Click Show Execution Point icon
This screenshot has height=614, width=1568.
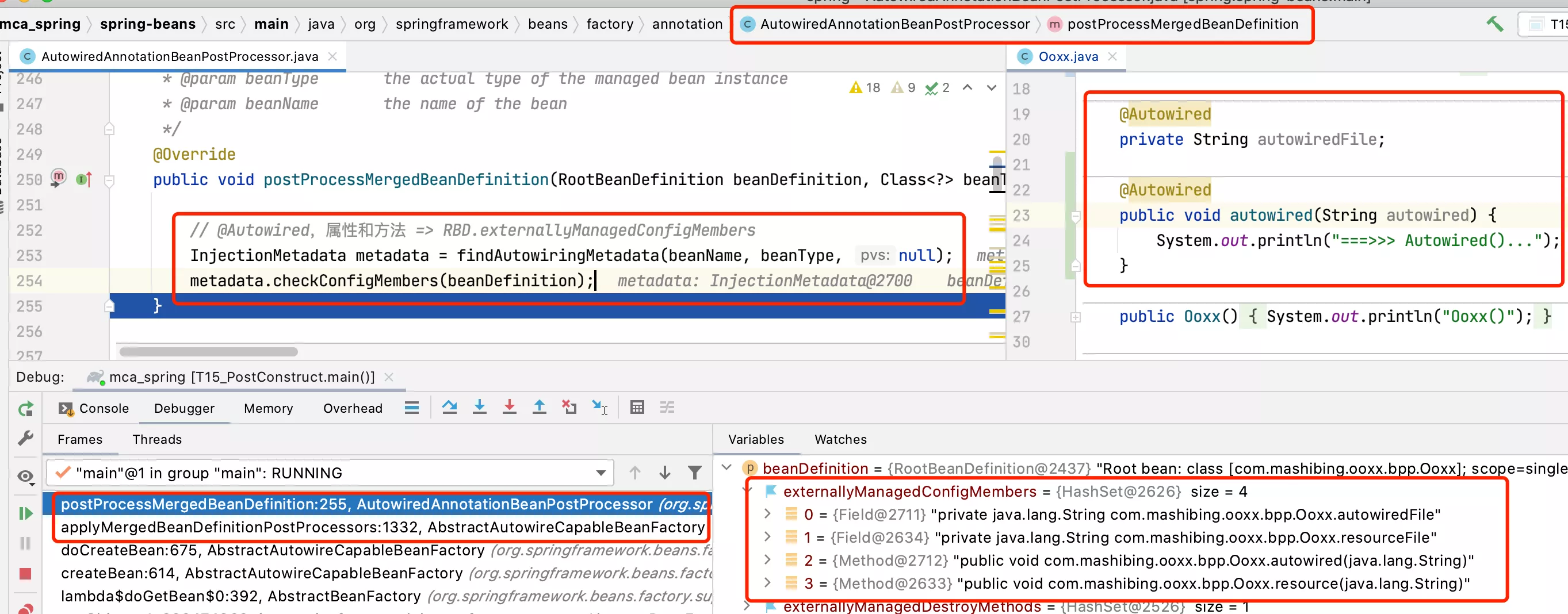[x=412, y=408]
